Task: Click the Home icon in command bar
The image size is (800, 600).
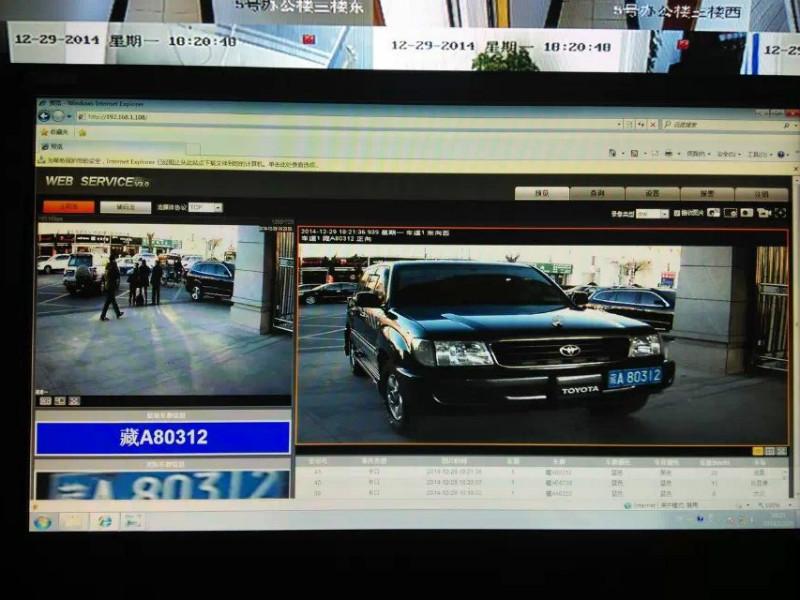Action: tap(612, 153)
